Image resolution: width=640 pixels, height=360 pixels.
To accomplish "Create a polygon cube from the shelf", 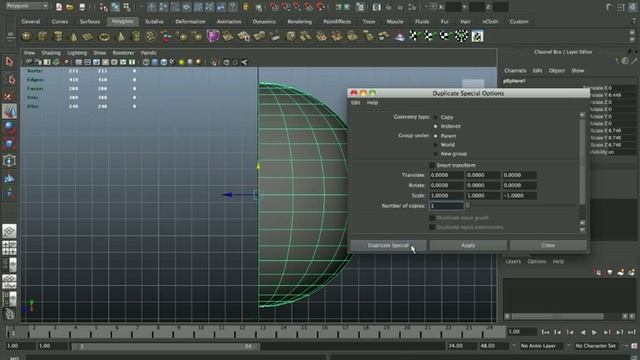I will [x=42, y=36].
